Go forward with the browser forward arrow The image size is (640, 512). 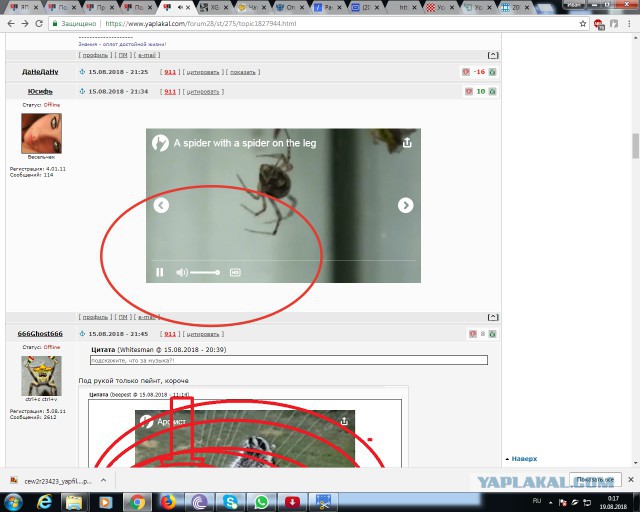click(x=25, y=24)
